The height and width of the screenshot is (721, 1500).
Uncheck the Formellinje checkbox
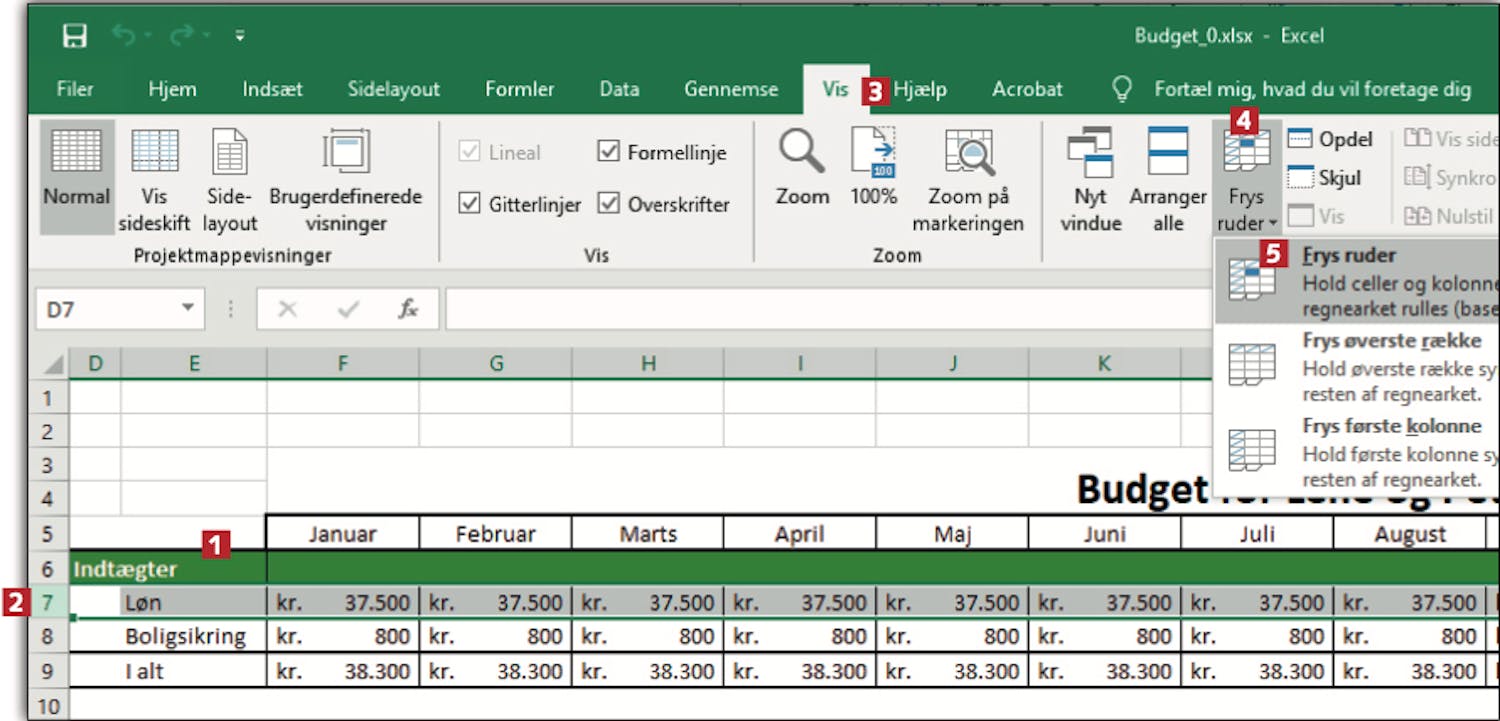608,152
